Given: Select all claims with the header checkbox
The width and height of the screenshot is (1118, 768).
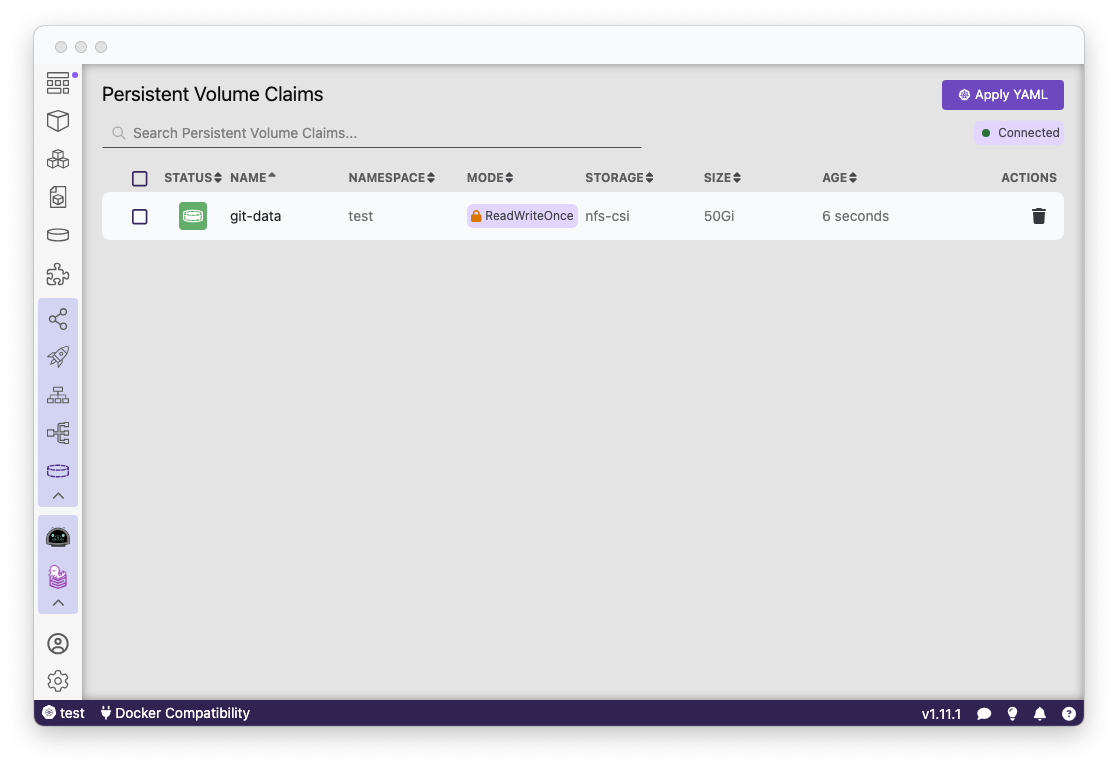Looking at the screenshot, I should pos(140,177).
